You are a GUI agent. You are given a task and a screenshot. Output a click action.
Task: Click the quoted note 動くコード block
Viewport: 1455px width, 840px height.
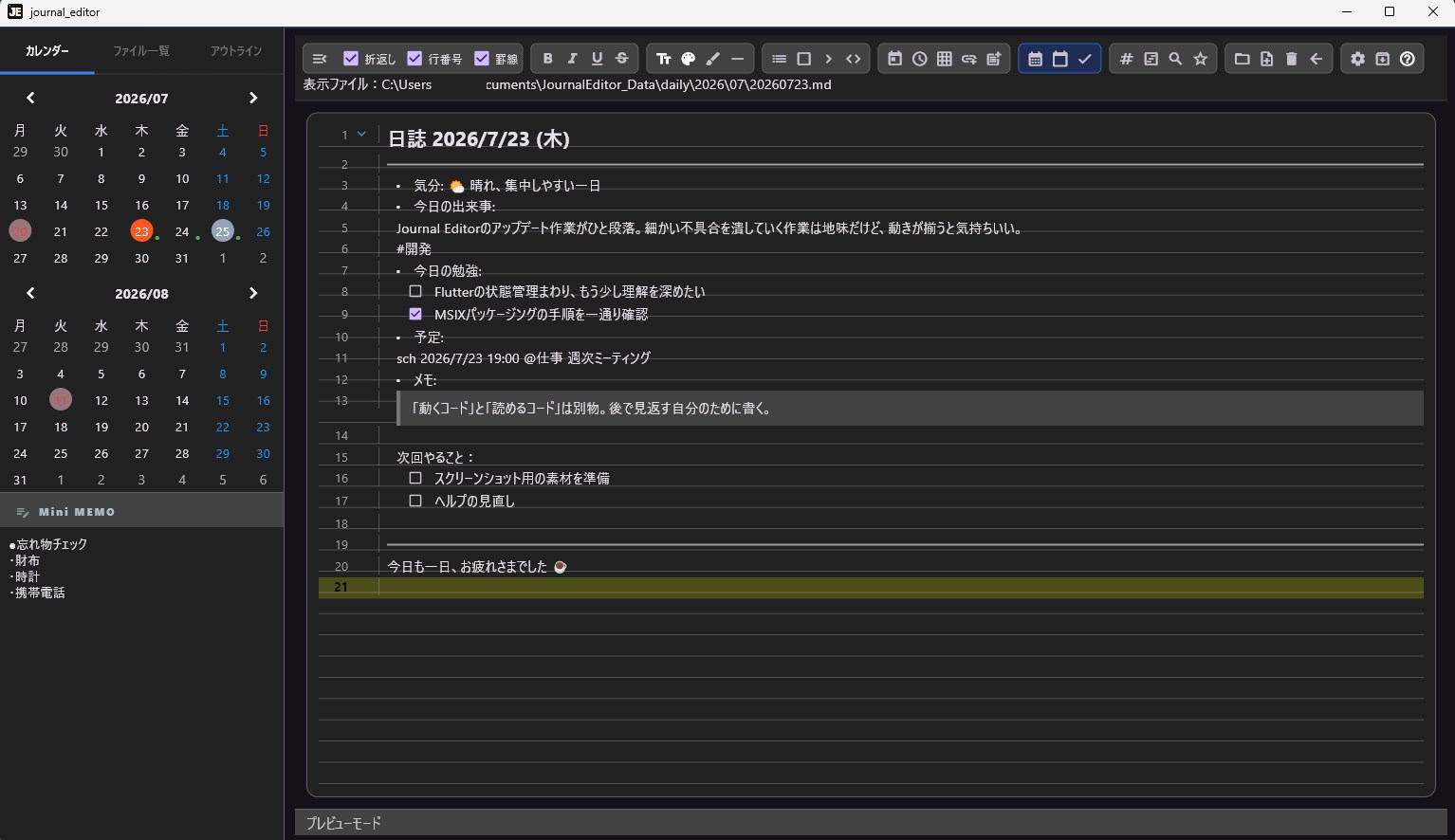(x=910, y=409)
